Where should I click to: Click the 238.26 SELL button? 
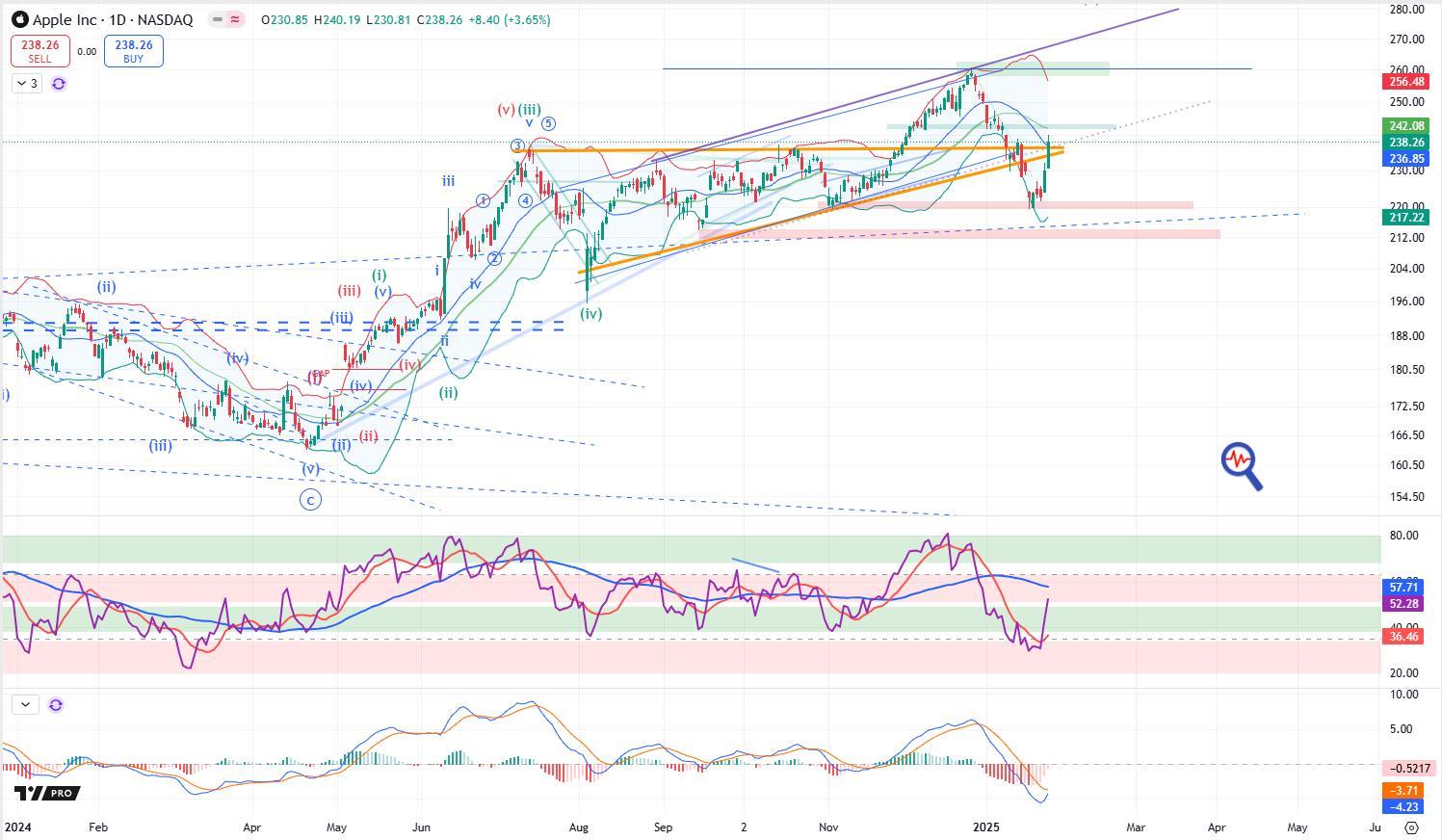tap(39, 51)
